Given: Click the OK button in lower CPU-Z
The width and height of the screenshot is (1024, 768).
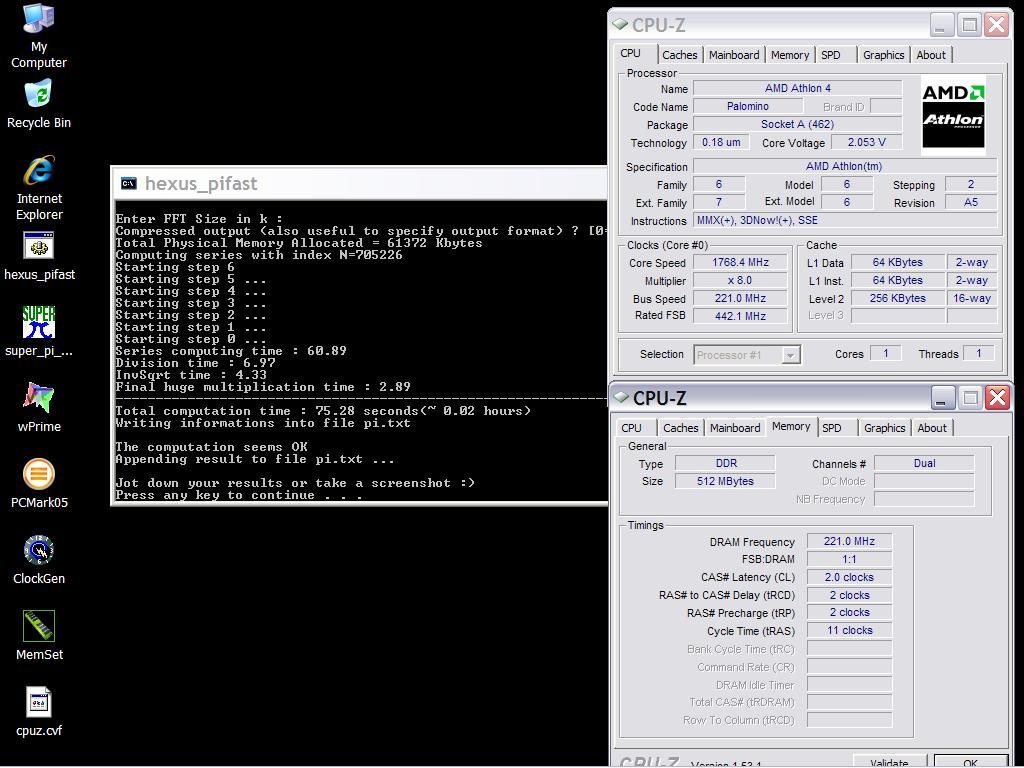Looking at the screenshot, I should point(970,761).
